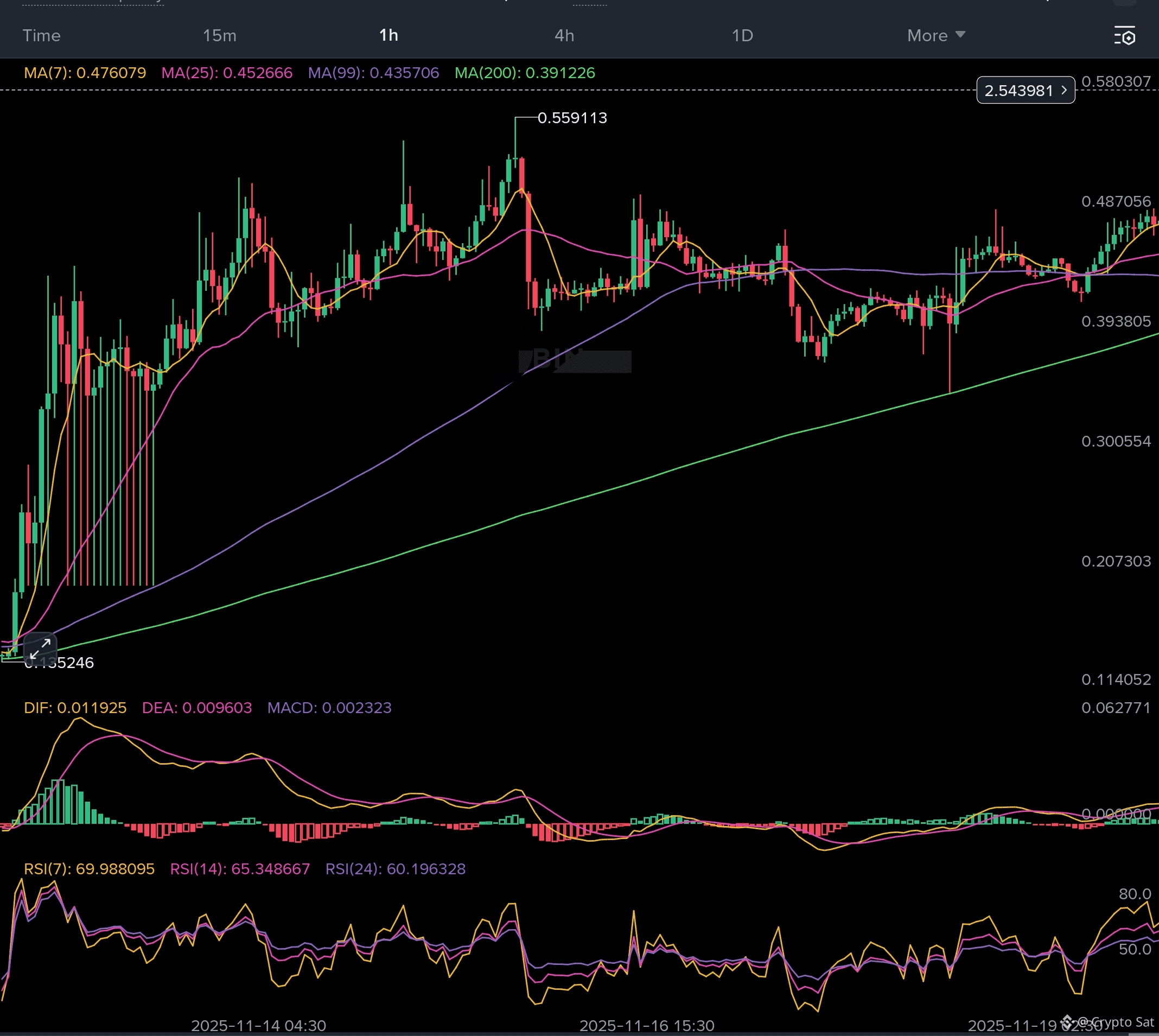The width and height of the screenshot is (1159, 1036).
Task: Click the RSI(14) indicator label
Action: [x=240, y=869]
